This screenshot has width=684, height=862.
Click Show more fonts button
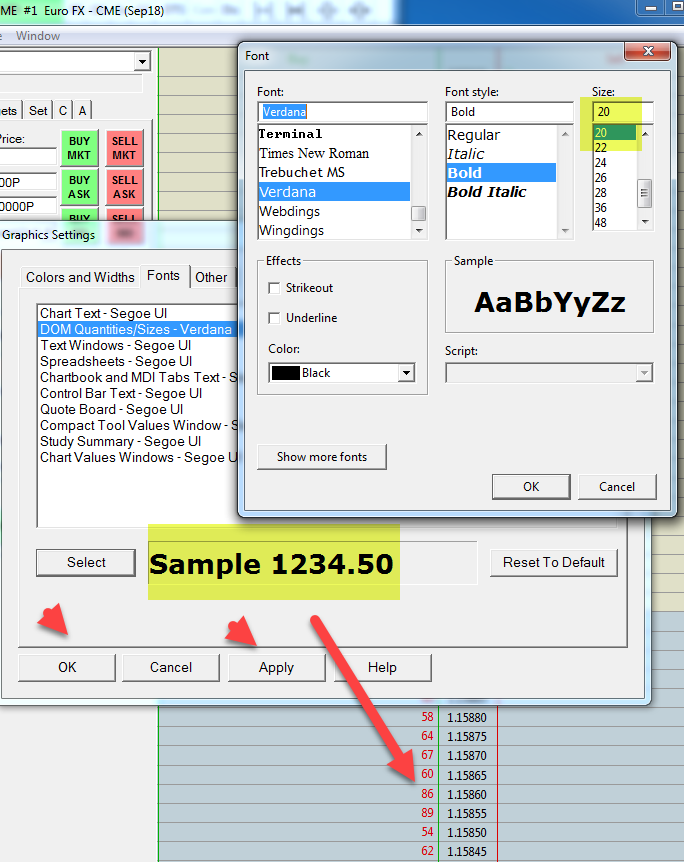[322, 457]
